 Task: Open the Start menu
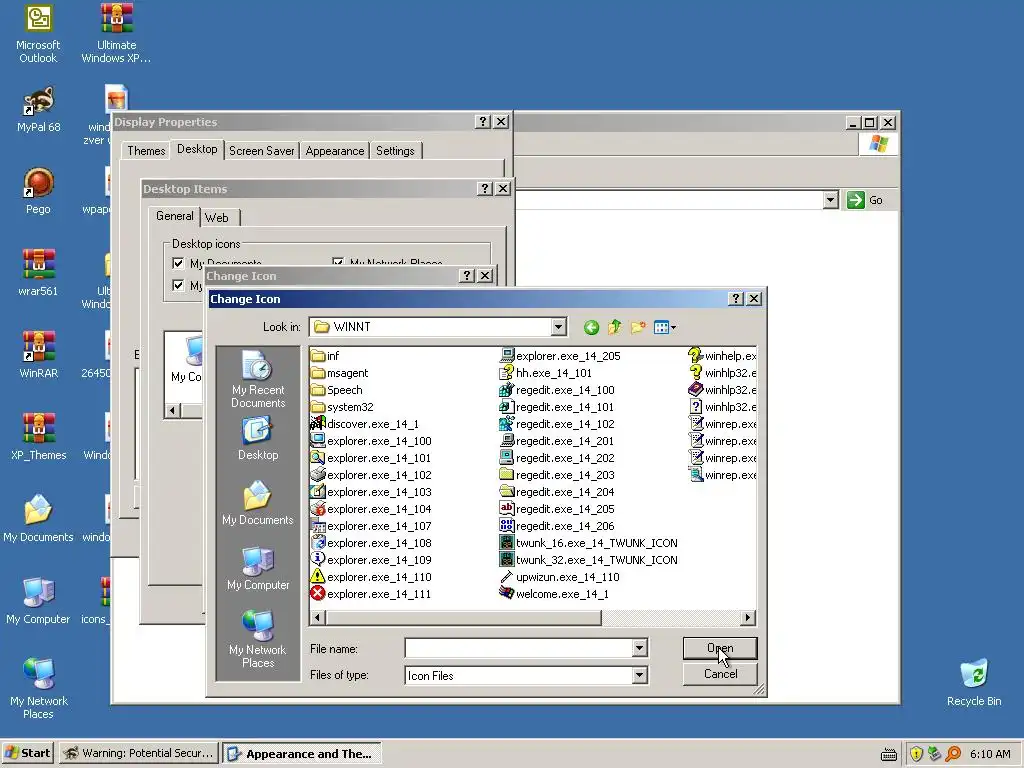[x=28, y=753]
